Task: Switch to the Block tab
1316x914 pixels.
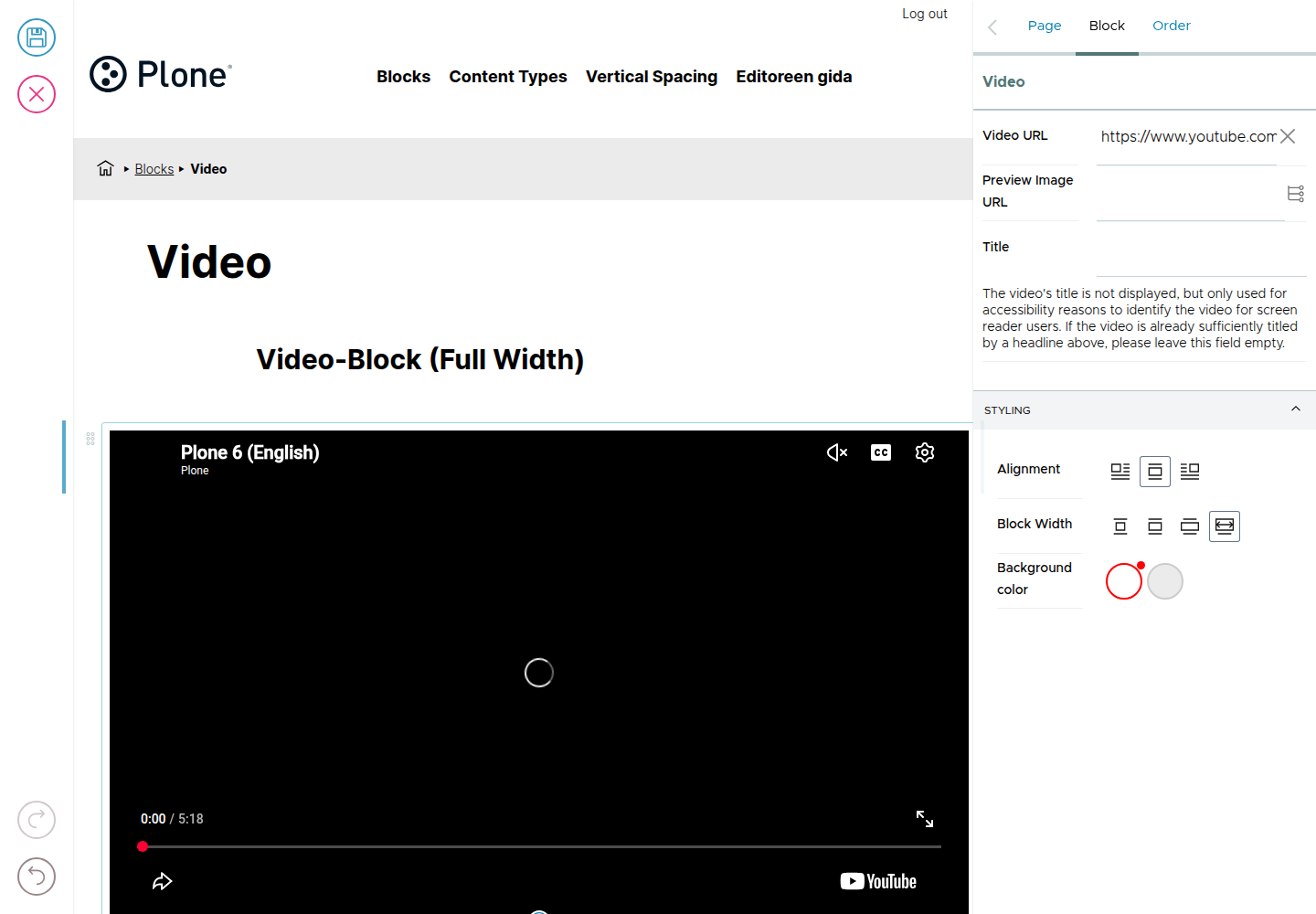Action: point(1107,26)
